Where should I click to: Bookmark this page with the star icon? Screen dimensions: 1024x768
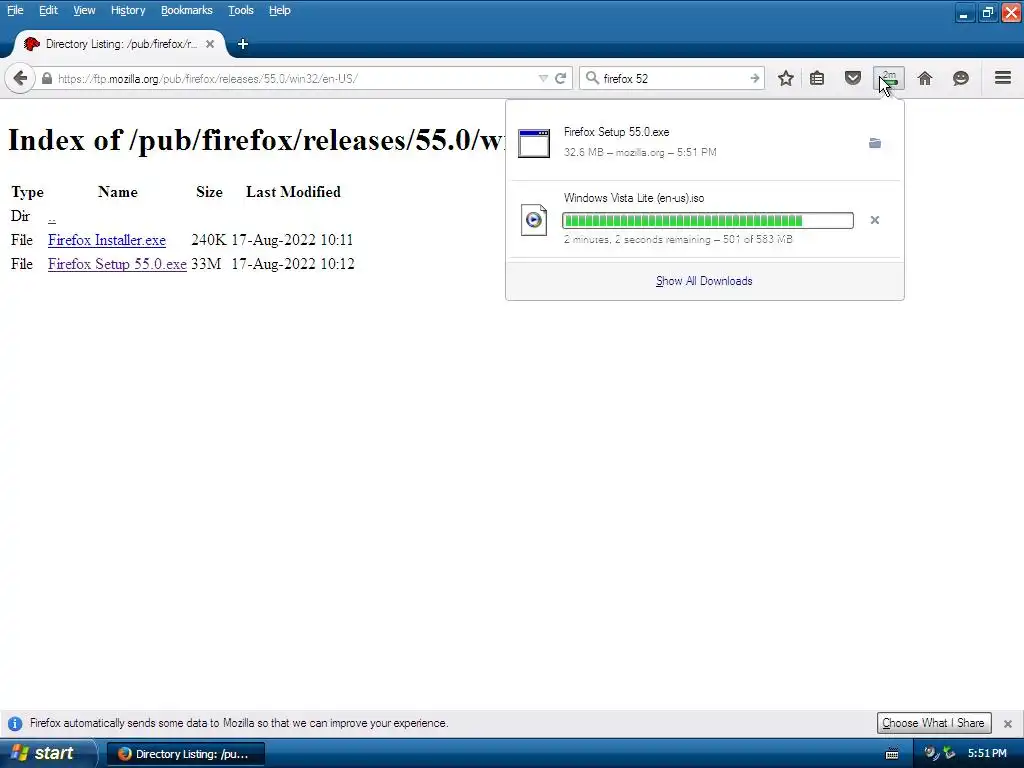coord(786,78)
